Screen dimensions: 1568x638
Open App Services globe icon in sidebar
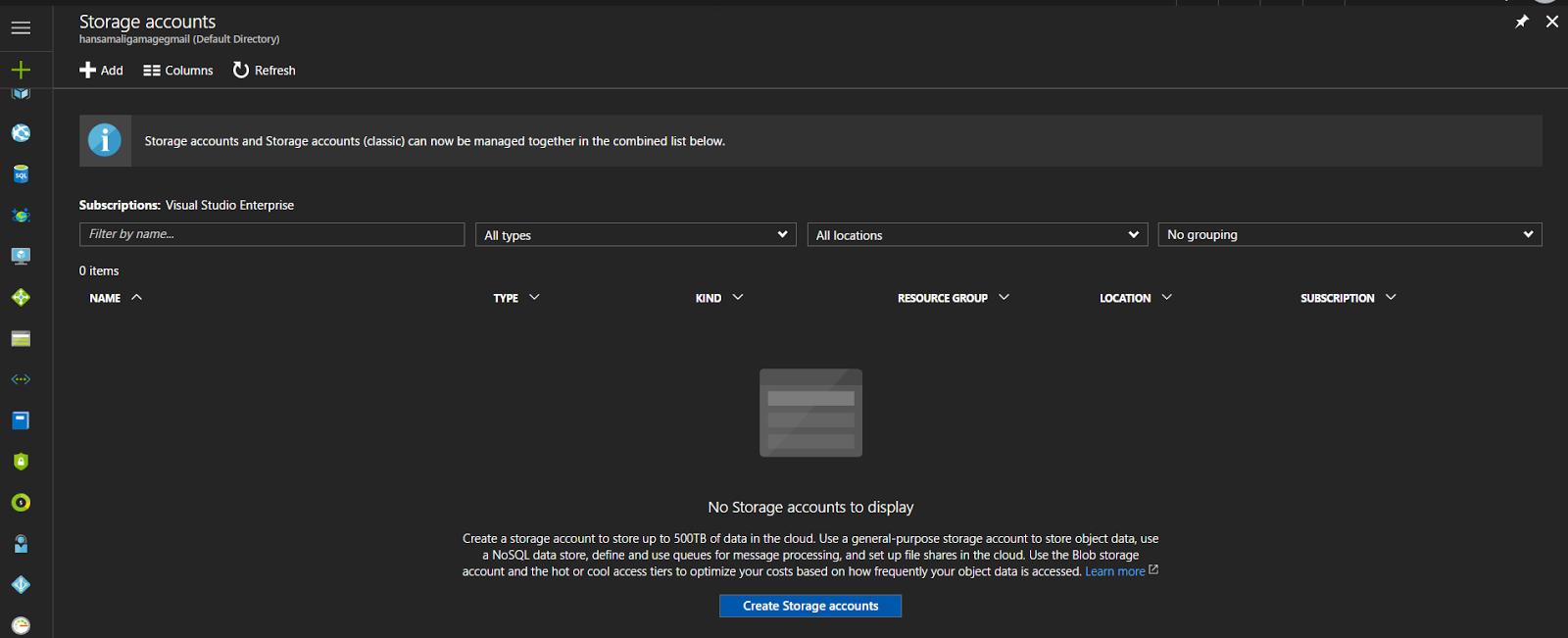[x=21, y=133]
